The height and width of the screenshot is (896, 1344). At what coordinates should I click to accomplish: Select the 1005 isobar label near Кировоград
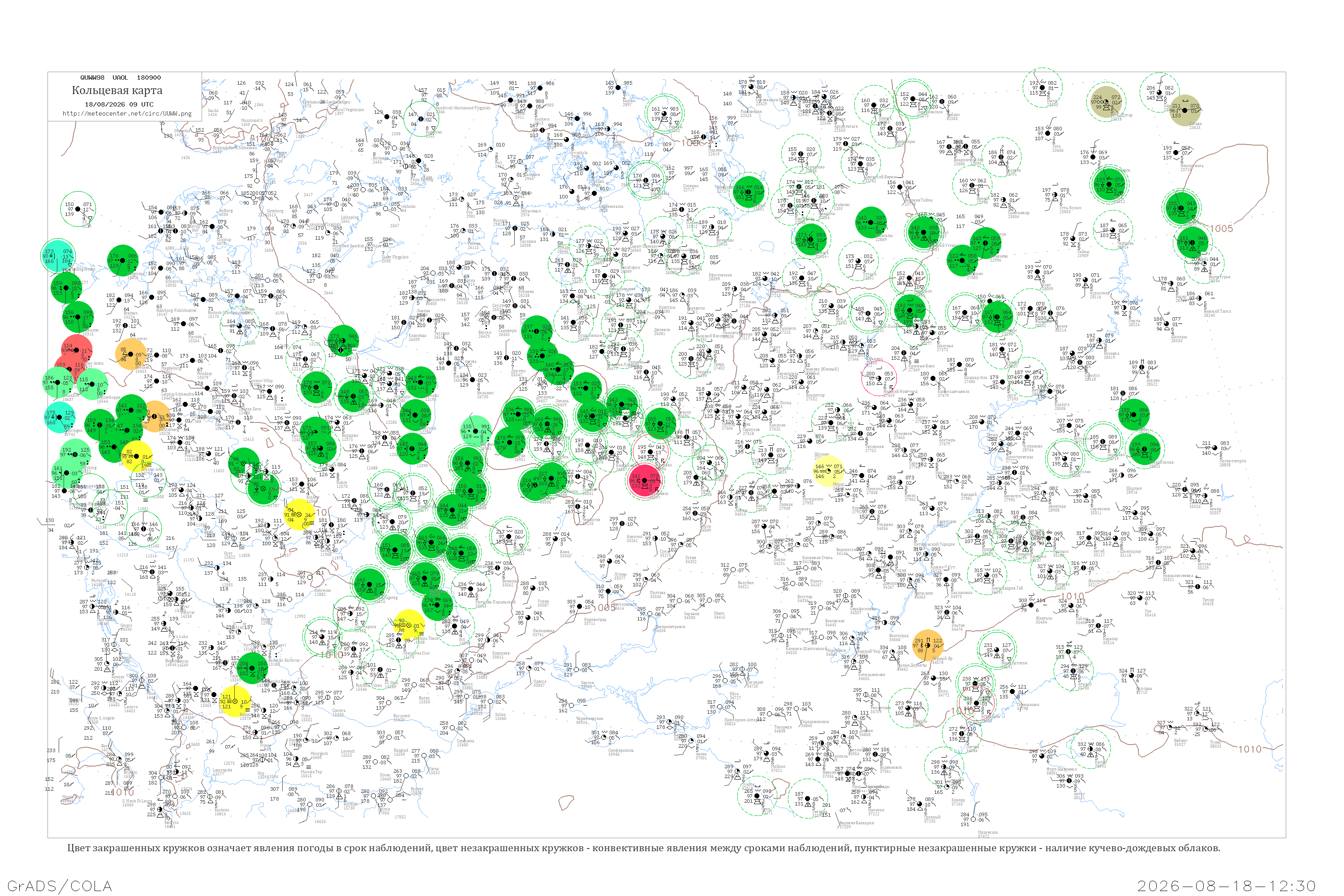pos(603,607)
